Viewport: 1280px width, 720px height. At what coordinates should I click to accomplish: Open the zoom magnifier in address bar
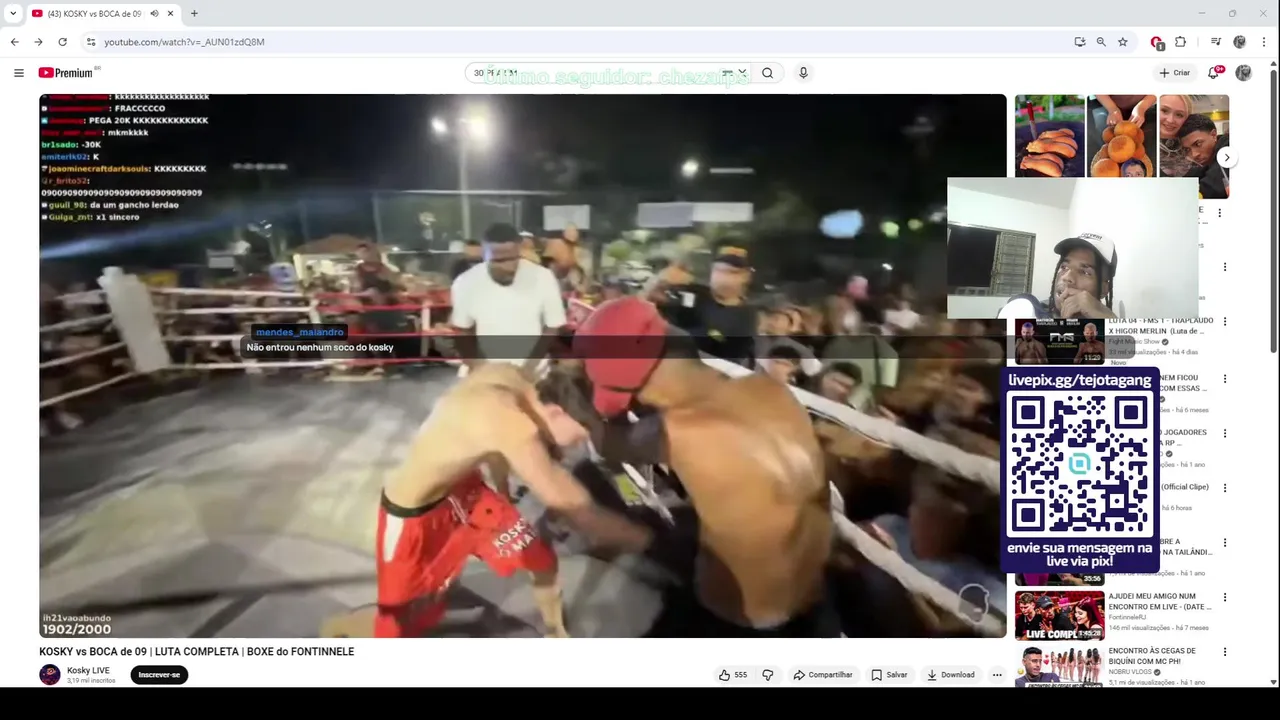click(1101, 42)
